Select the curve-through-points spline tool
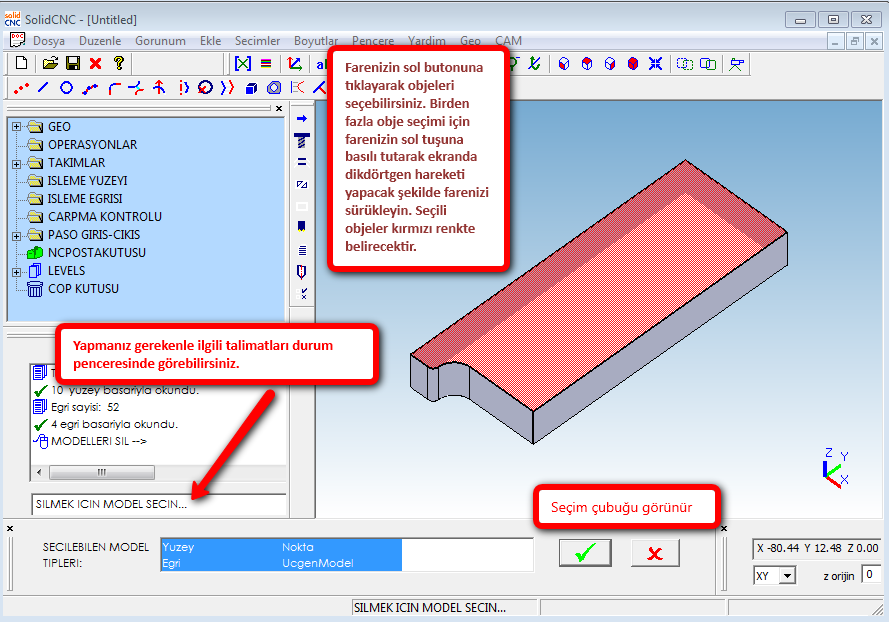Screen dimensions: 889x622 (x=90, y=88)
